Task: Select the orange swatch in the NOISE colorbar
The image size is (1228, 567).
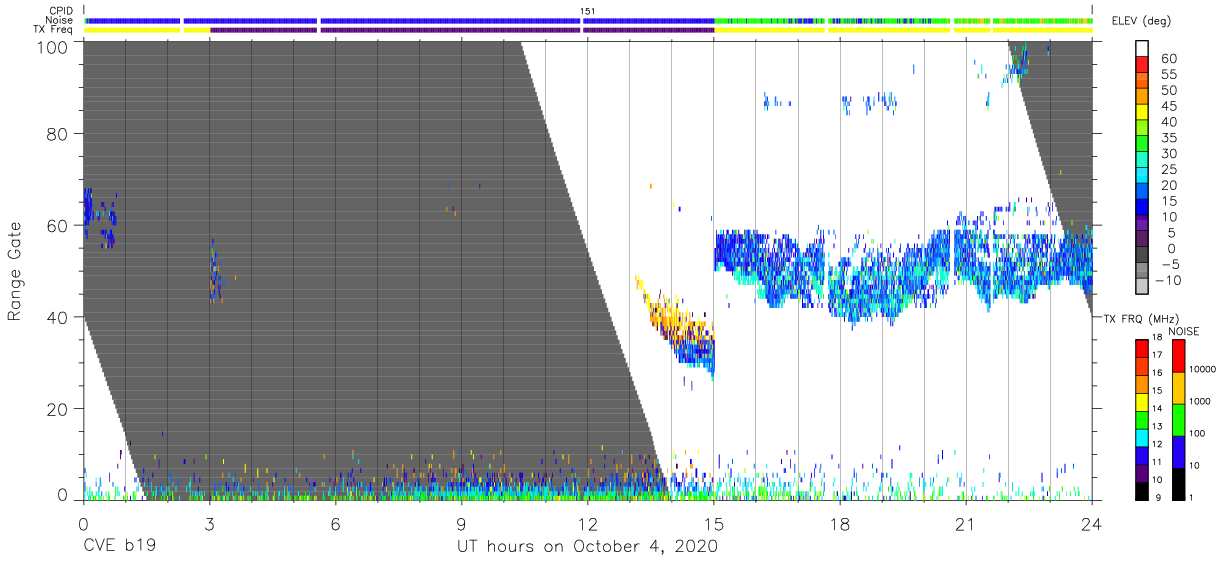Action: 1178,387
